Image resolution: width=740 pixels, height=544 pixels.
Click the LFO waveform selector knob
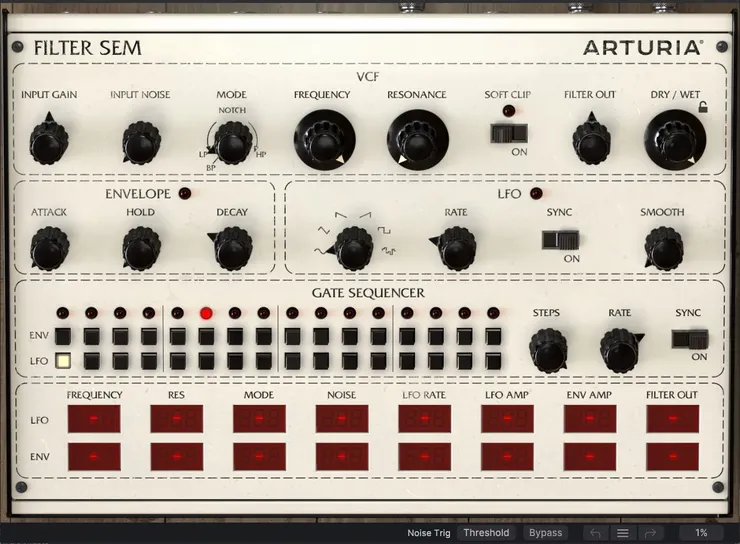point(353,249)
